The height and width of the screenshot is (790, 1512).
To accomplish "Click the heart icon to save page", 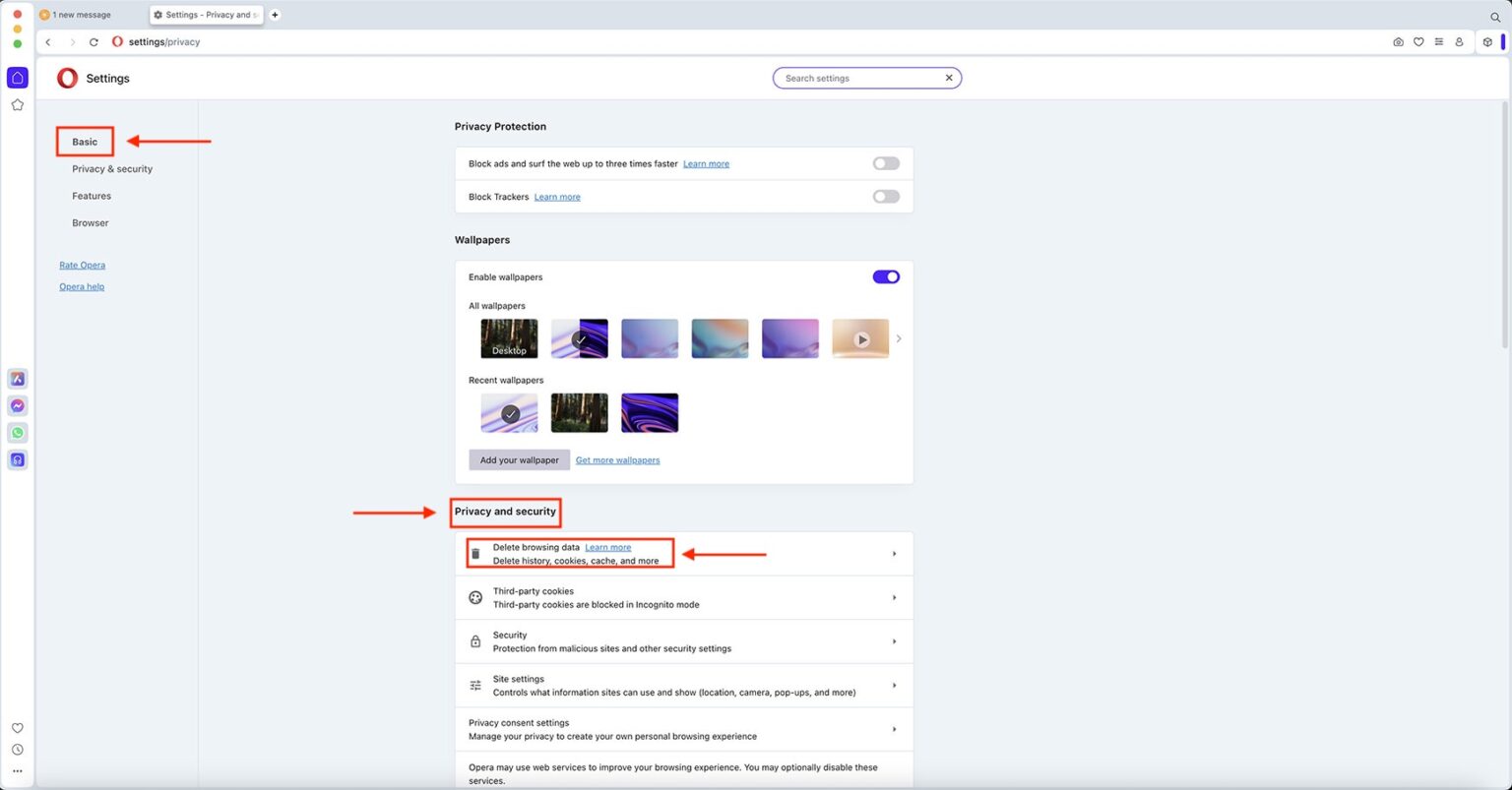I will pos(1418,41).
